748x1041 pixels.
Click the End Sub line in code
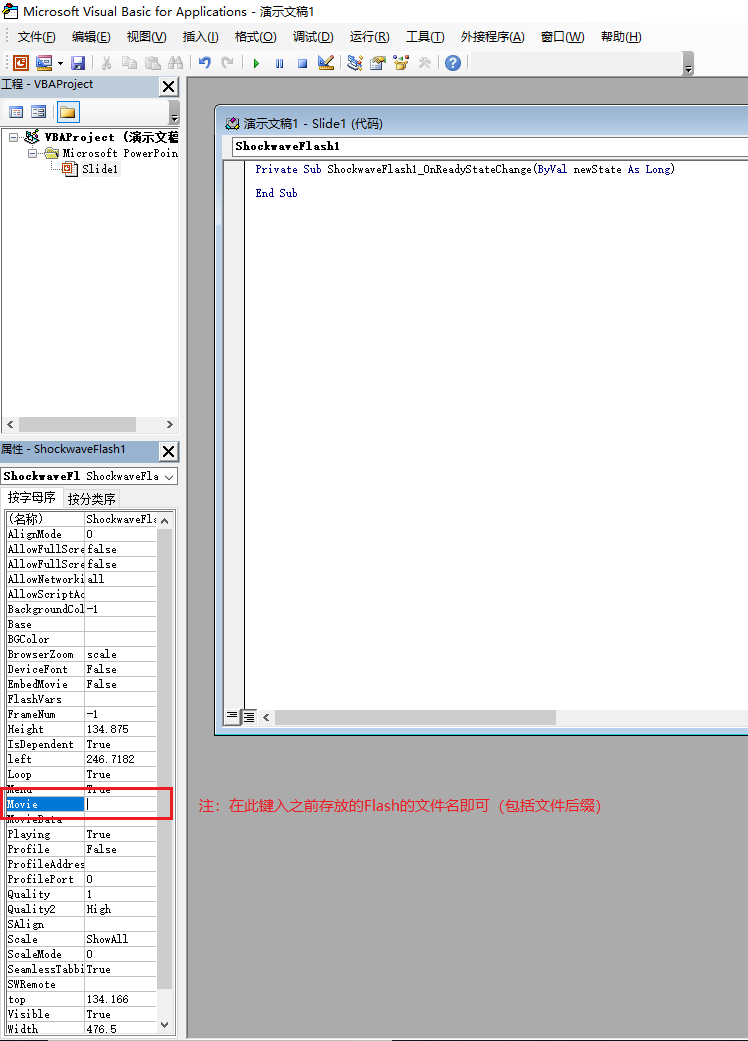pos(276,193)
